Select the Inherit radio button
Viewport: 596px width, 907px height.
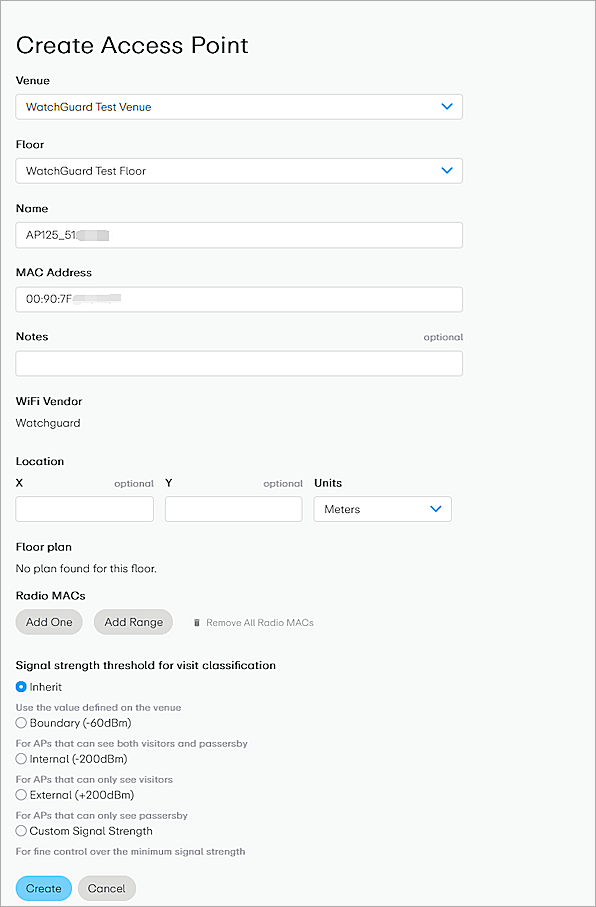click(x=20, y=687)
